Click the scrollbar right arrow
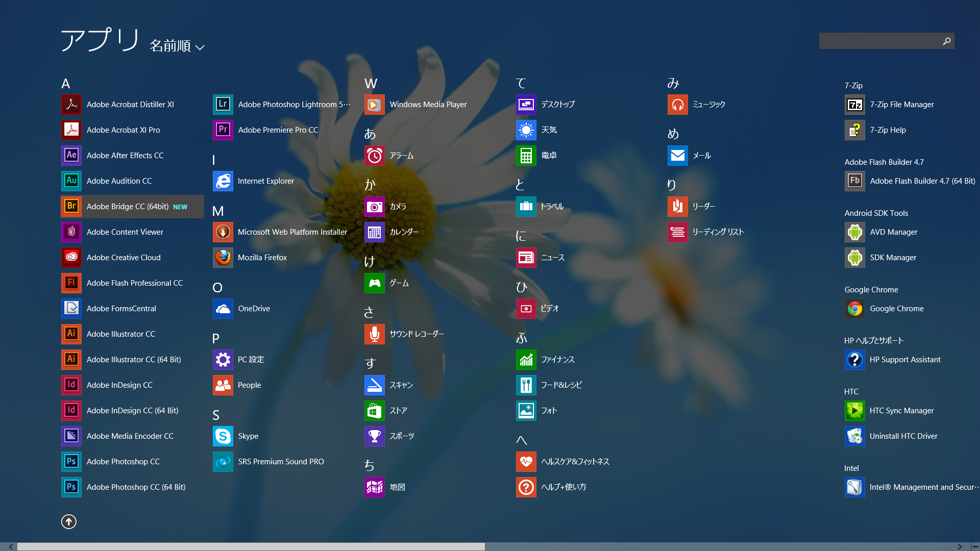The image size is (980, 551). [961, 547]
